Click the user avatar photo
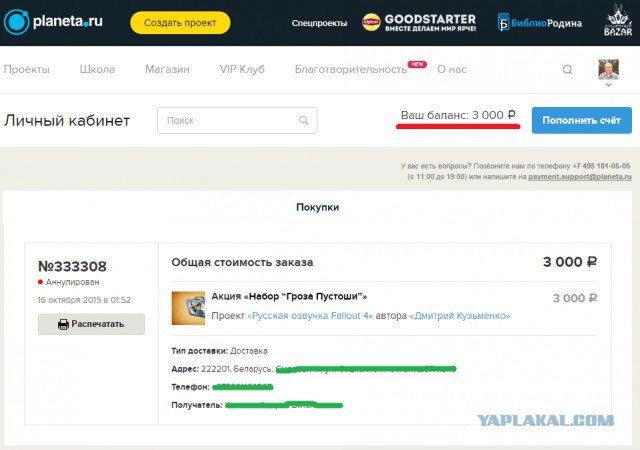This screenshot has height=450, width=640. click(609, 69)
